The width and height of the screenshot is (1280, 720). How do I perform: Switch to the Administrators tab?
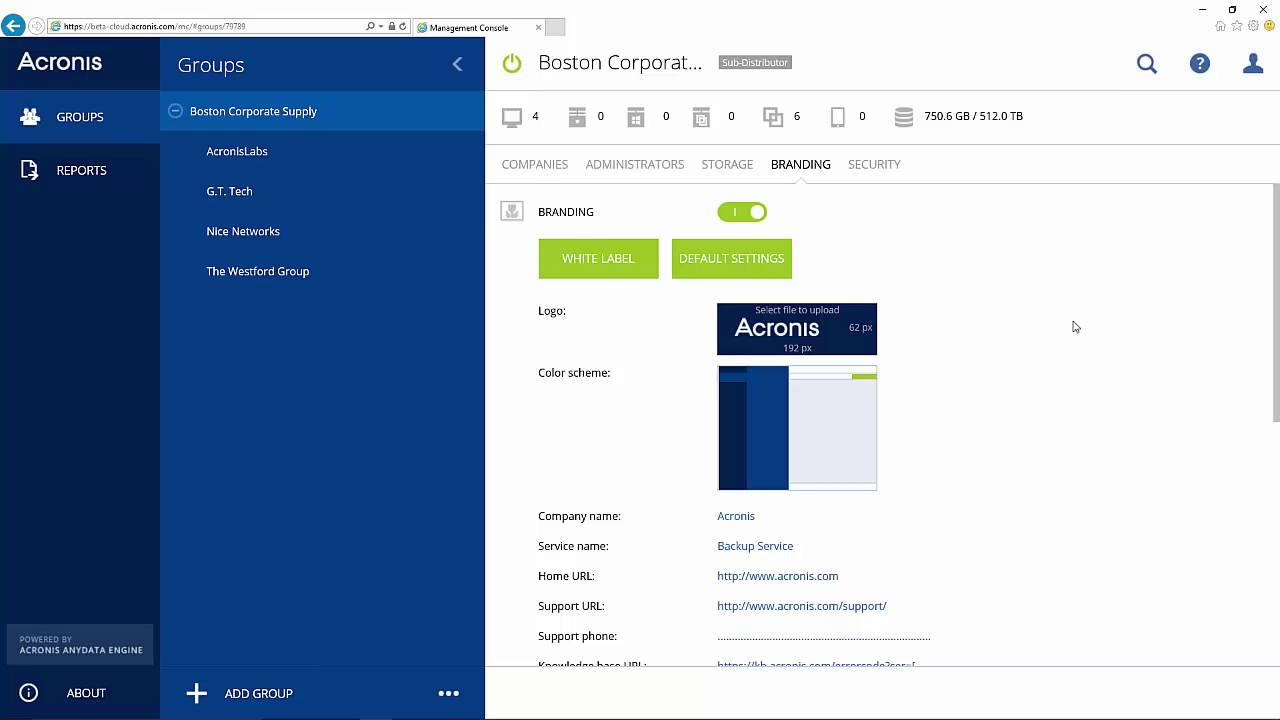click(x=635, y=164)
